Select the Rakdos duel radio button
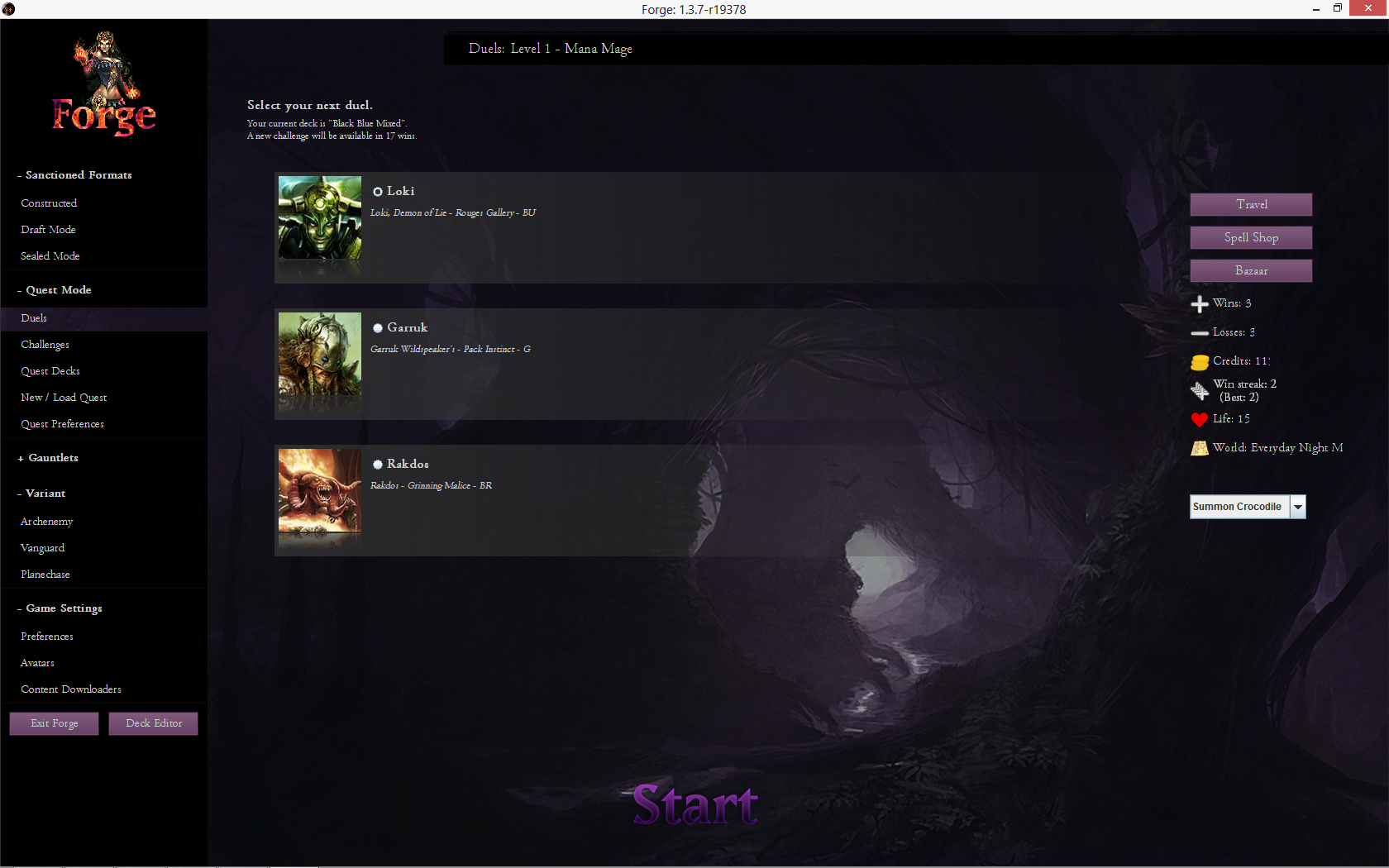Image resolution: width=1389 pixels, height=868 pixels. click(378, 465)
